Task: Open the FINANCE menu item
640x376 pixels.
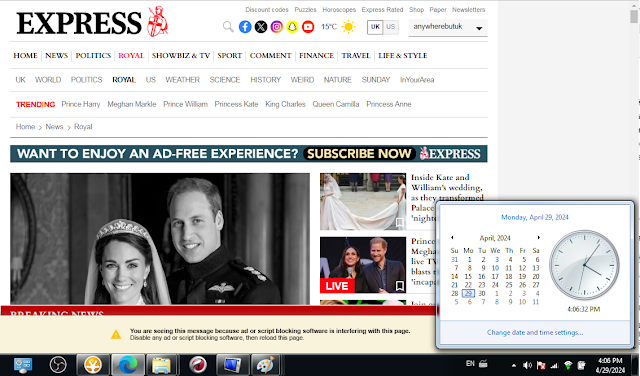Action: coord(316,56)
